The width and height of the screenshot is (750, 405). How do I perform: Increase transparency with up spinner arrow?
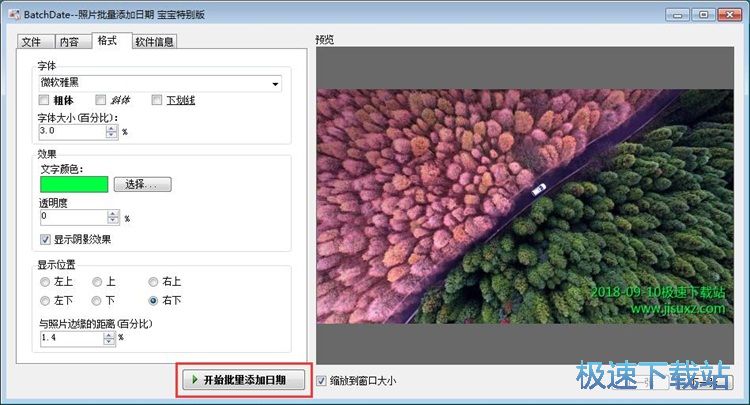pos(113,213)
